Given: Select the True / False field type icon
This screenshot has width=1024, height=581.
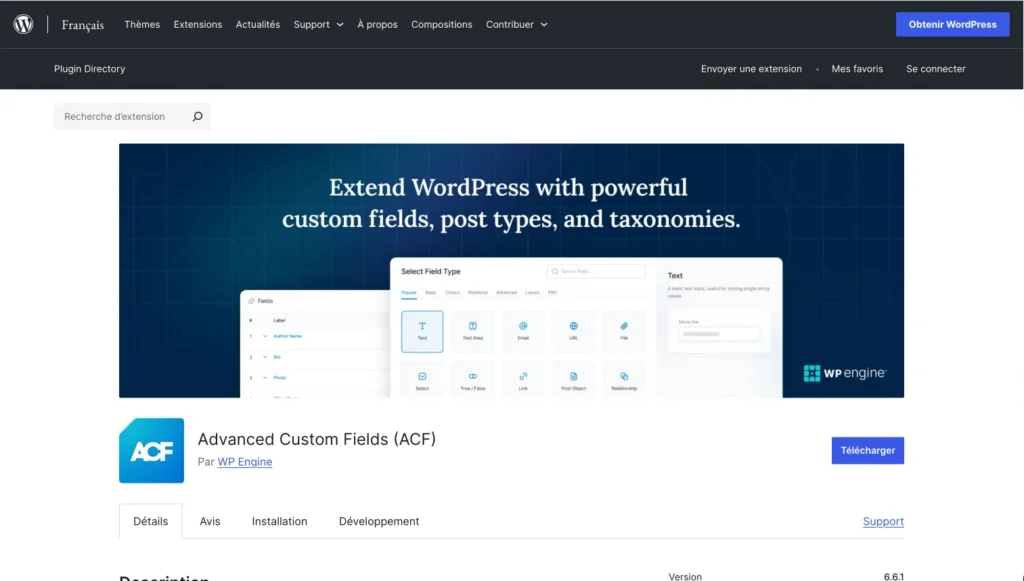Looking at the screenshot, I should tap(472, 378).
